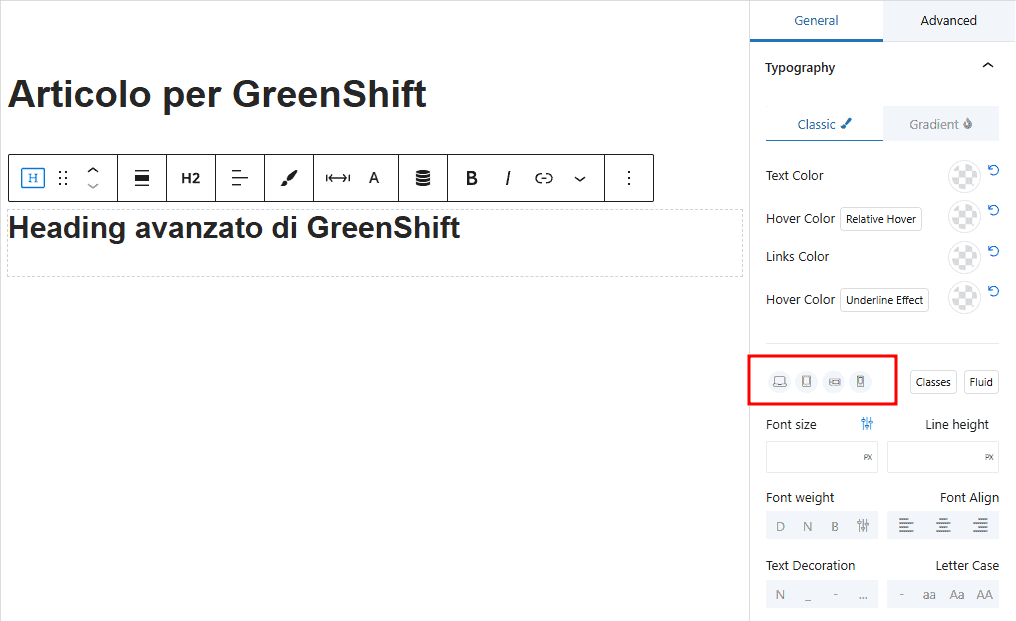Set font weight to N normal
Viewport: 1016px width, 621px height.
coord(807,526)
